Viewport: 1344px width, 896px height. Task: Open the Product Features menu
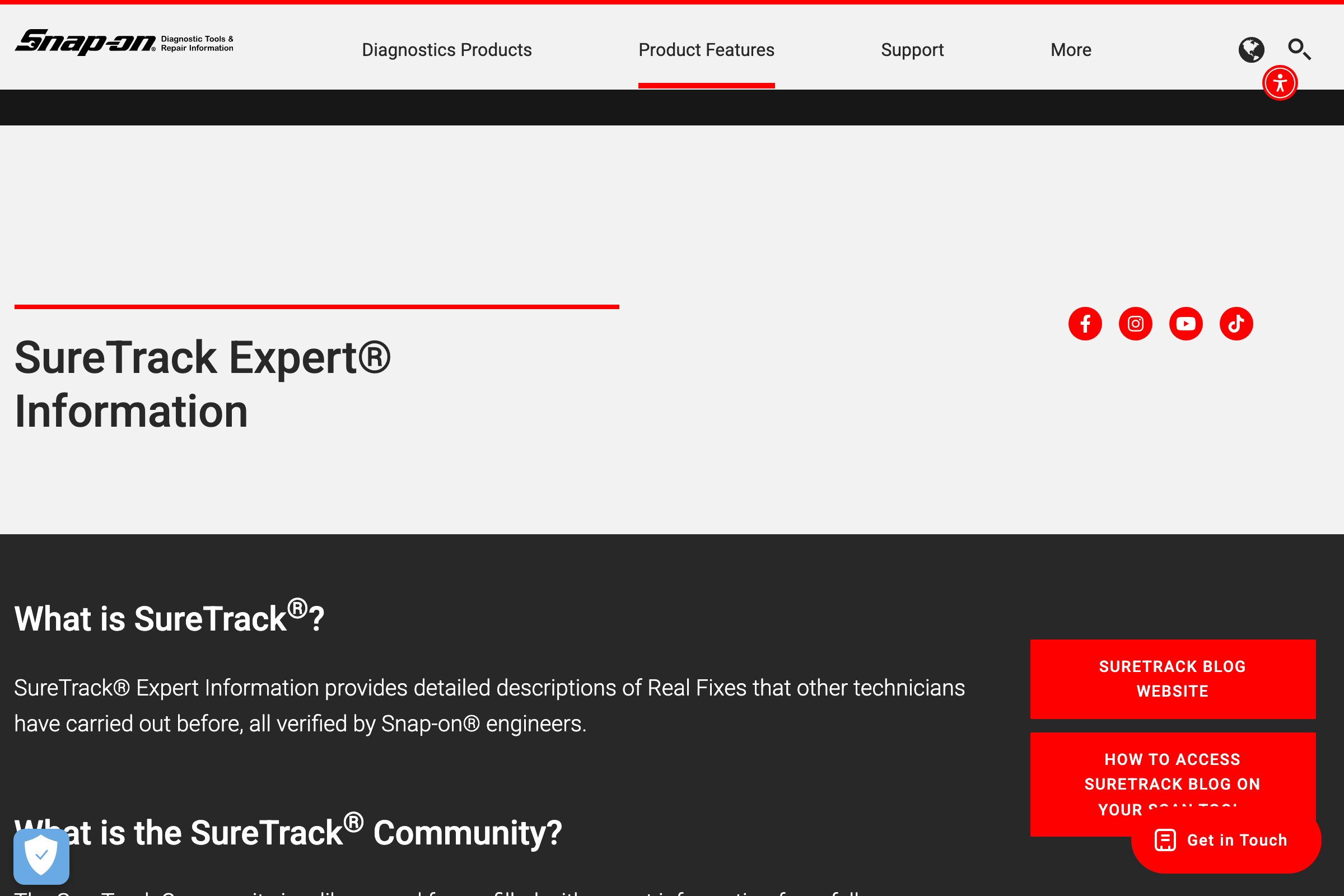tap(706, 50)
